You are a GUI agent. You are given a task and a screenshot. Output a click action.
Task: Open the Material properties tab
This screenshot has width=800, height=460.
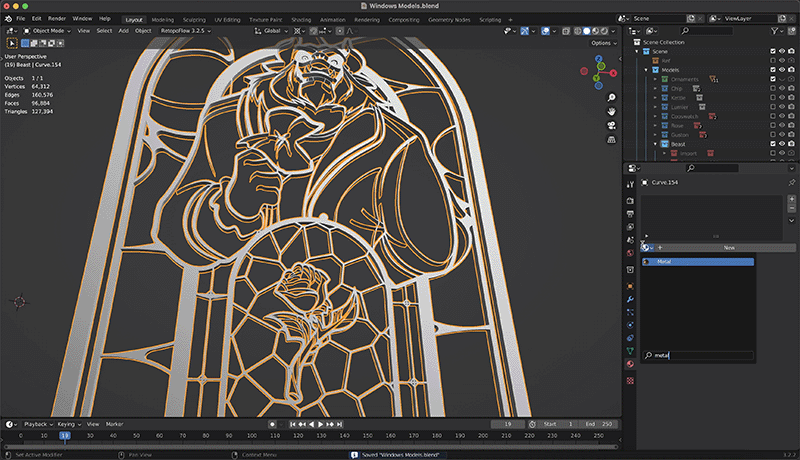pos(630,364)
